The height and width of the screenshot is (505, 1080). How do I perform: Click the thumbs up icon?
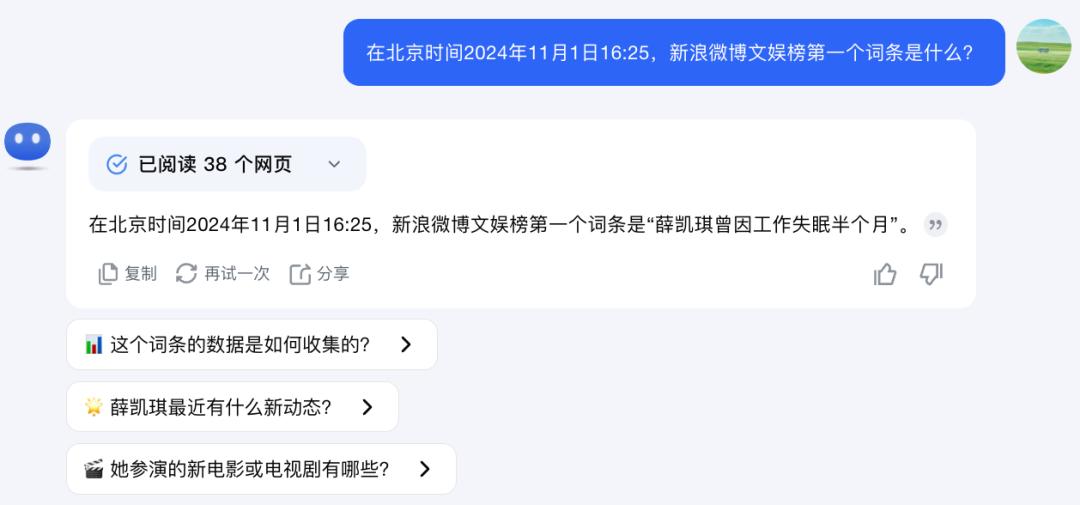[x=885, y=274]
